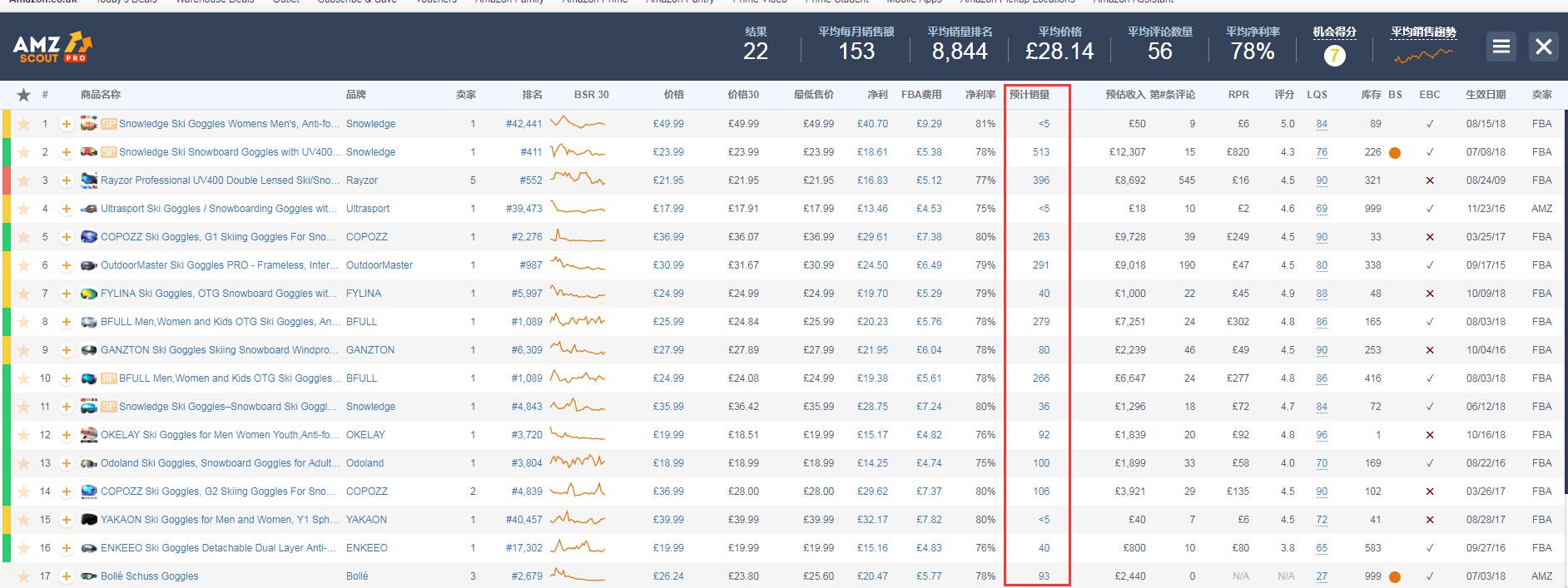Click plus icon for YAKAON Ski Goggles row
The width and height of the screenshot is (1568, 588).
click(66, 520)
